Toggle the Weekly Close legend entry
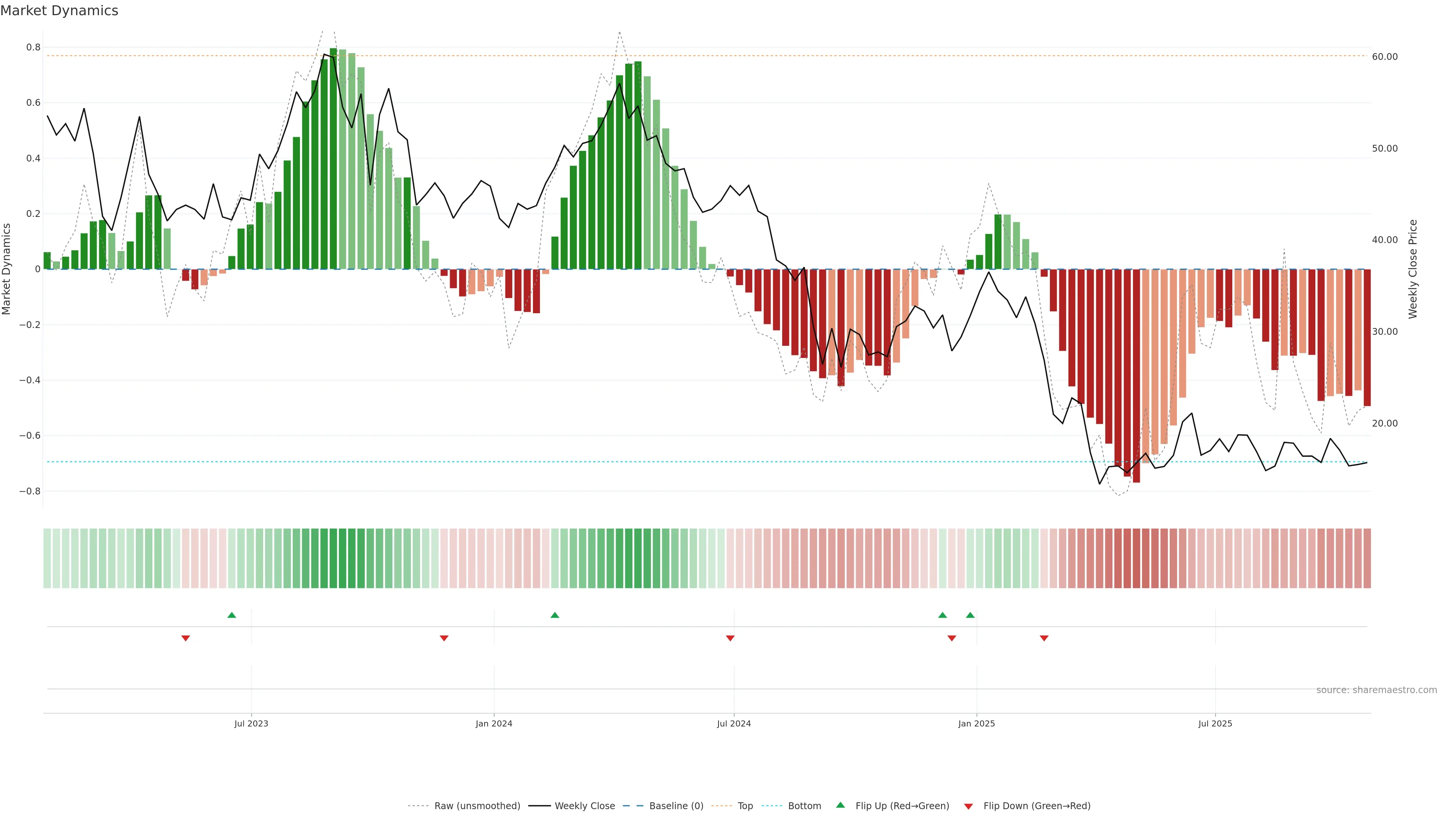 [584, 806]
